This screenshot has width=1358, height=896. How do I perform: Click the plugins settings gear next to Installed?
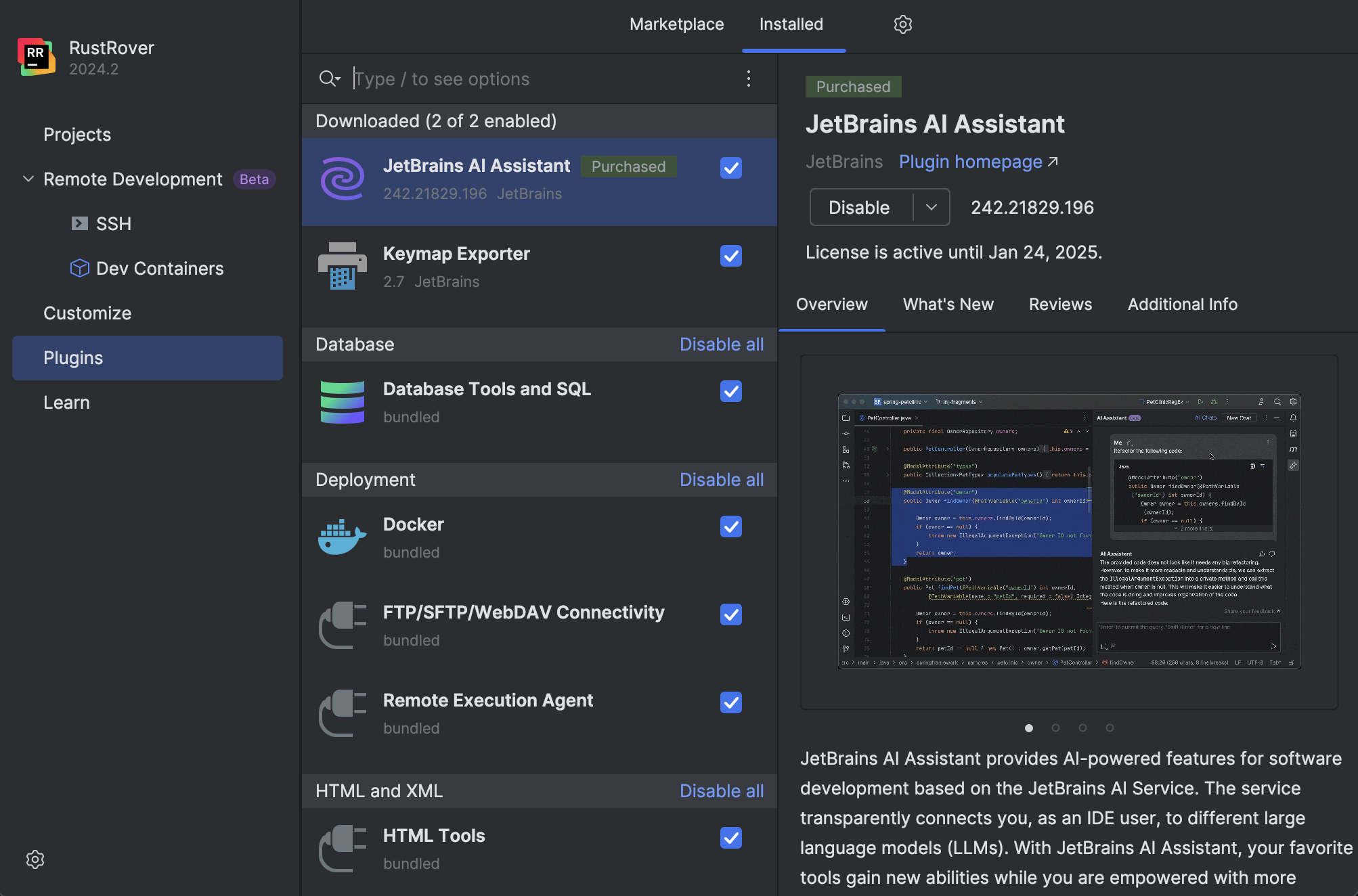pos(902,24)
